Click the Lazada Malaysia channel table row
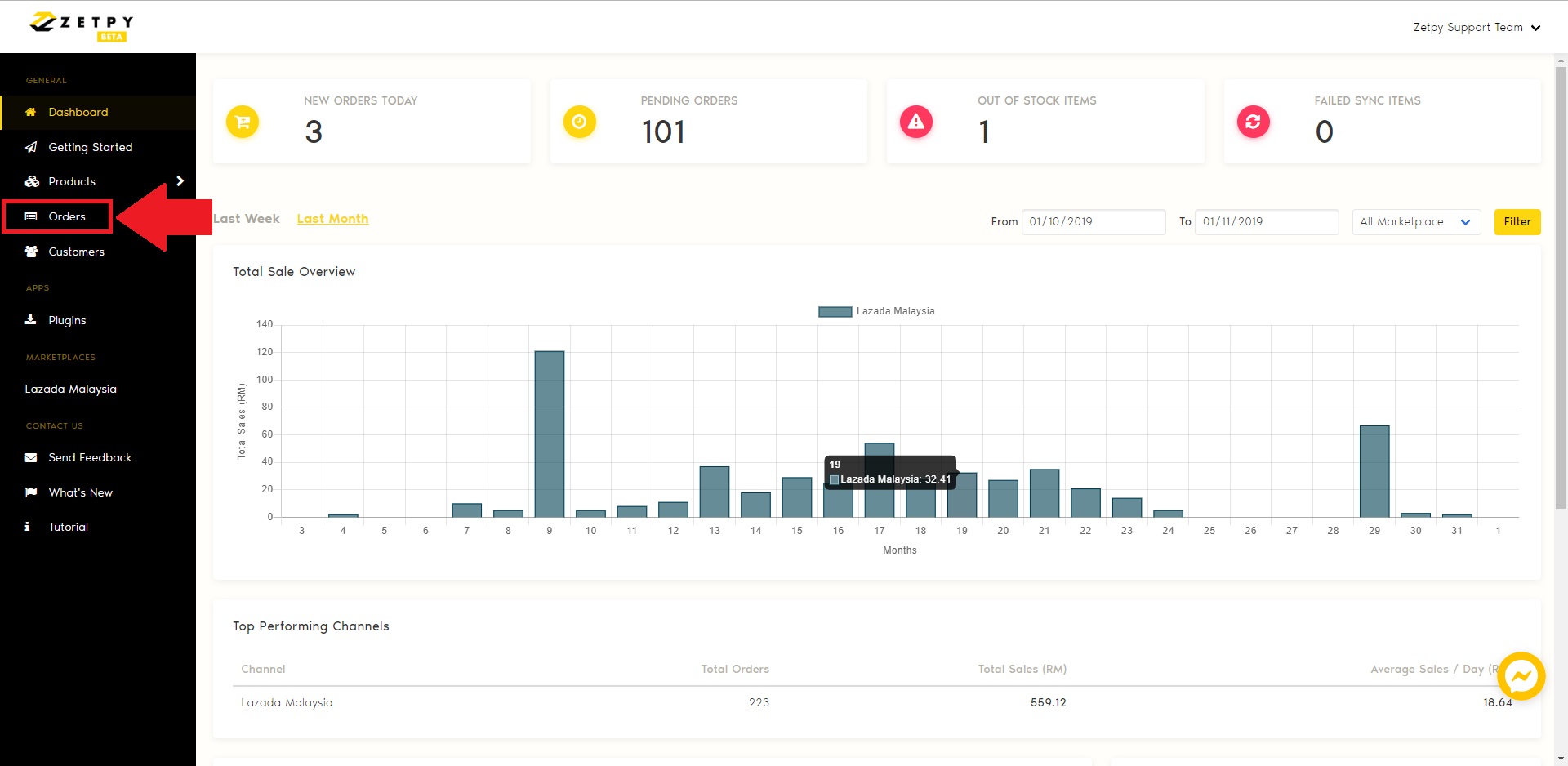This screenshot has width=1568, height=766. click(876, 702)
